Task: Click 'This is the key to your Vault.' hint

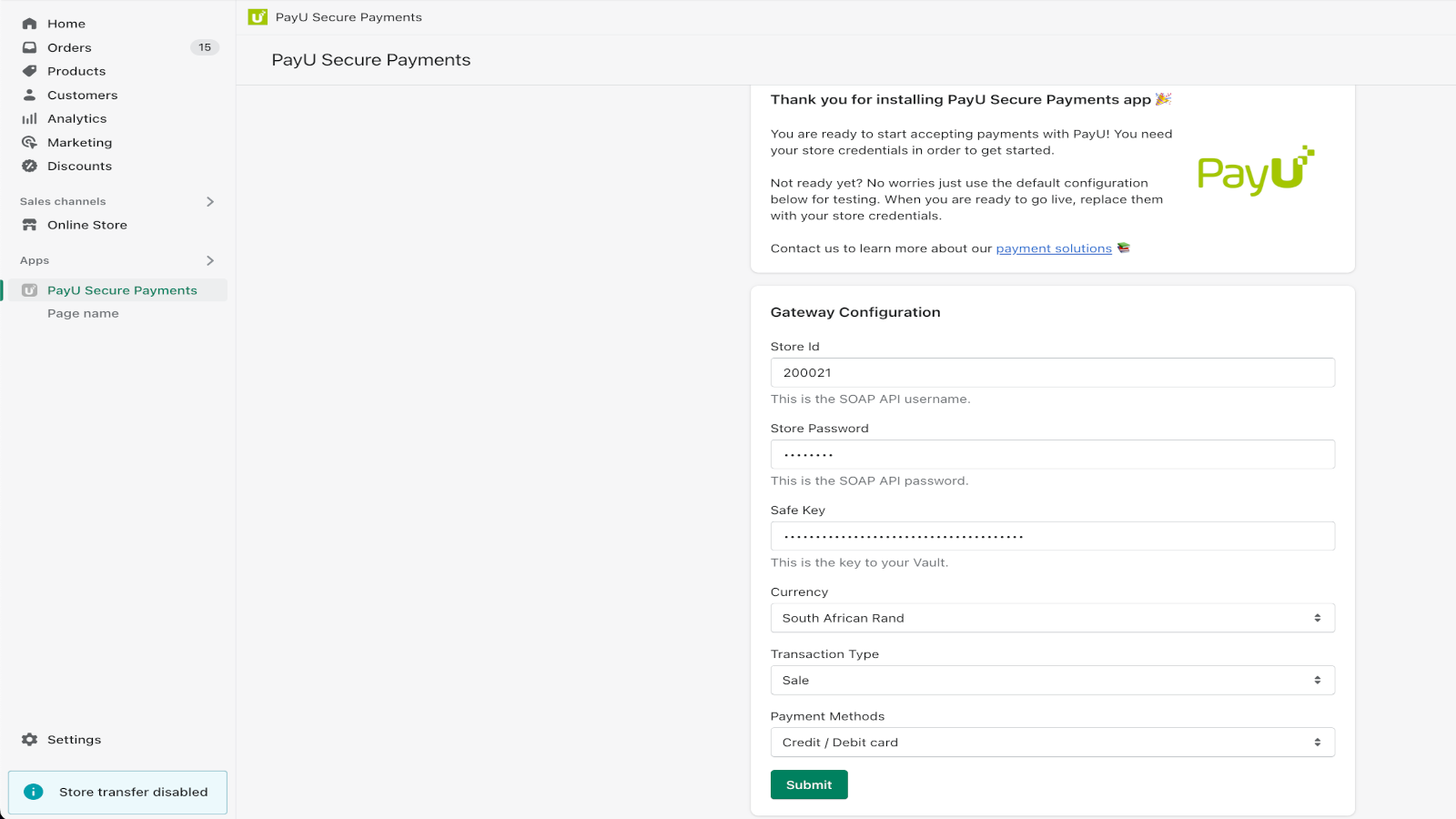Action: tap(859, 562)
